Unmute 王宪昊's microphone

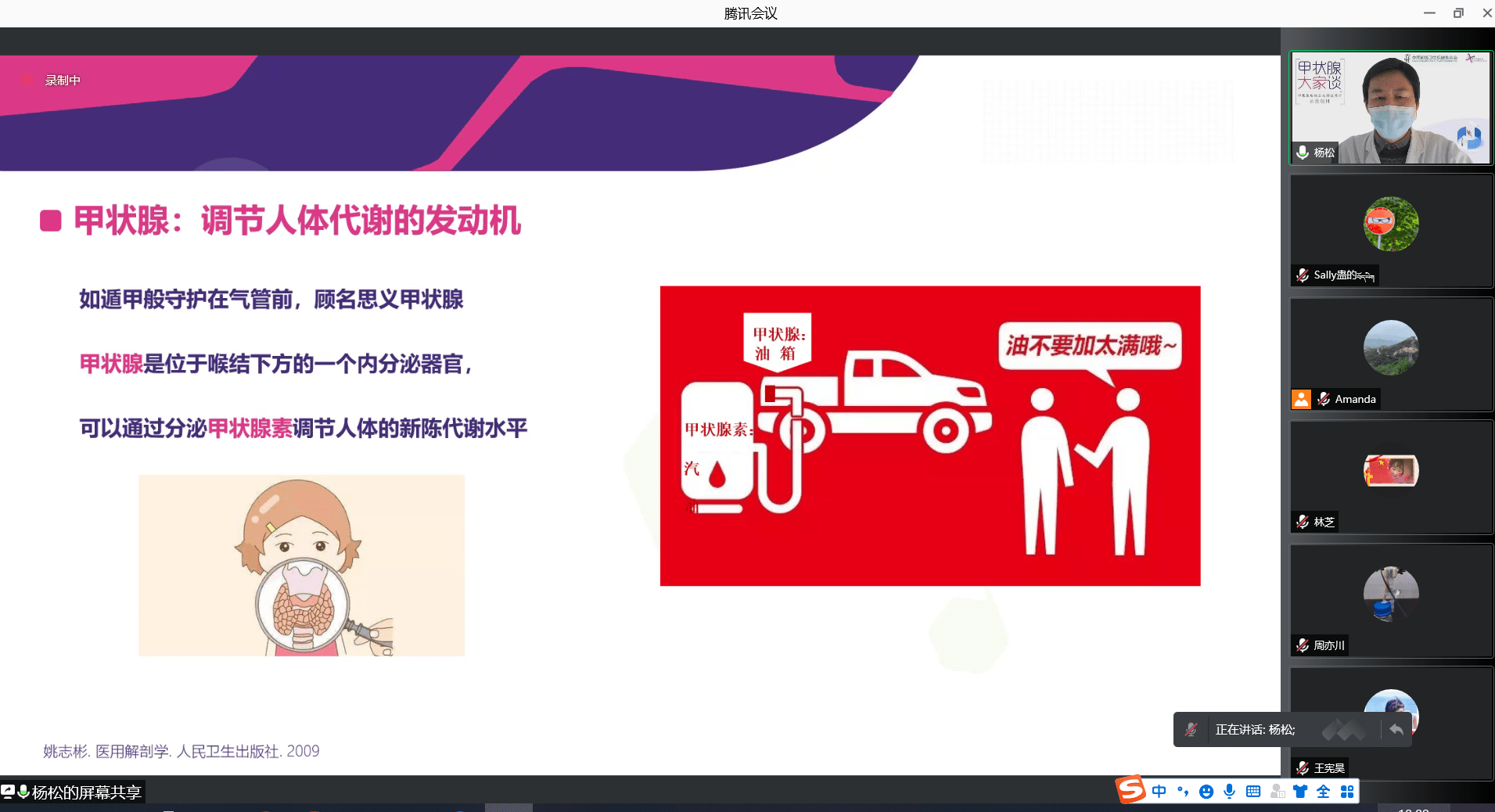click(x=1302, y=767)
